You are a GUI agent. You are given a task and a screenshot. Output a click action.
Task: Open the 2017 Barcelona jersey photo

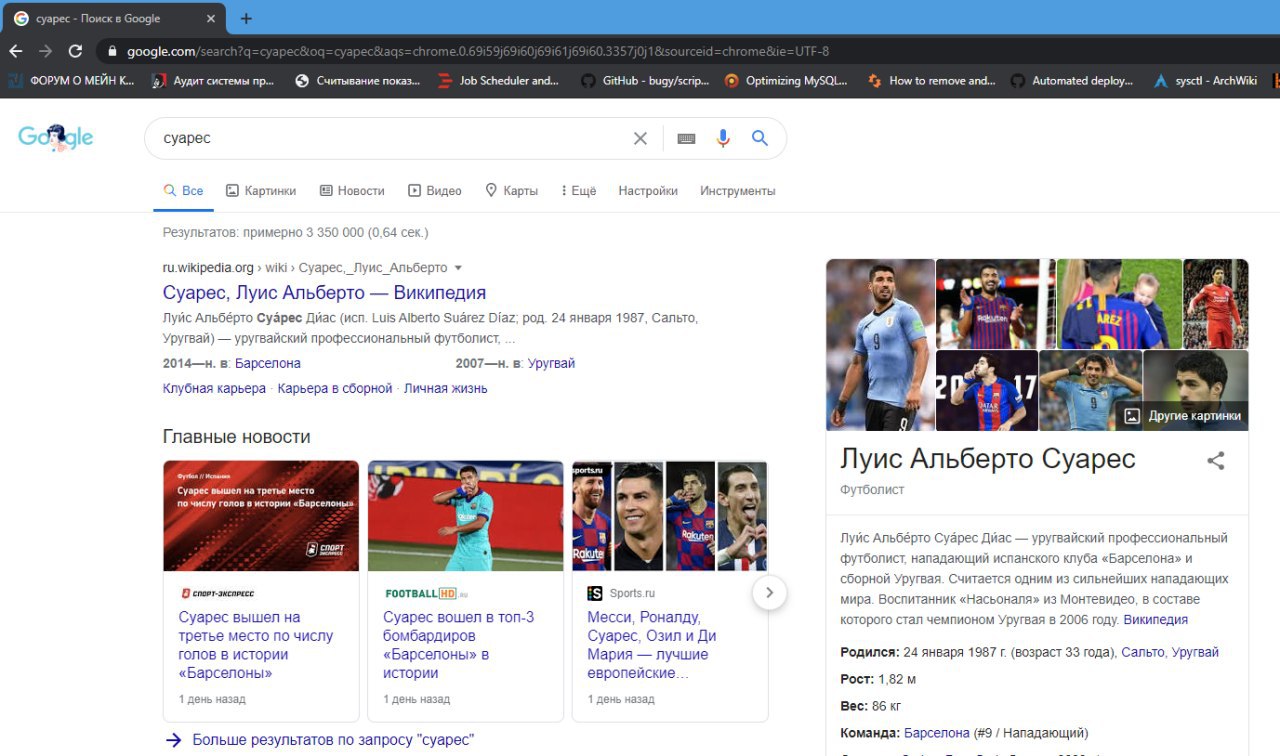click(986, 391)
